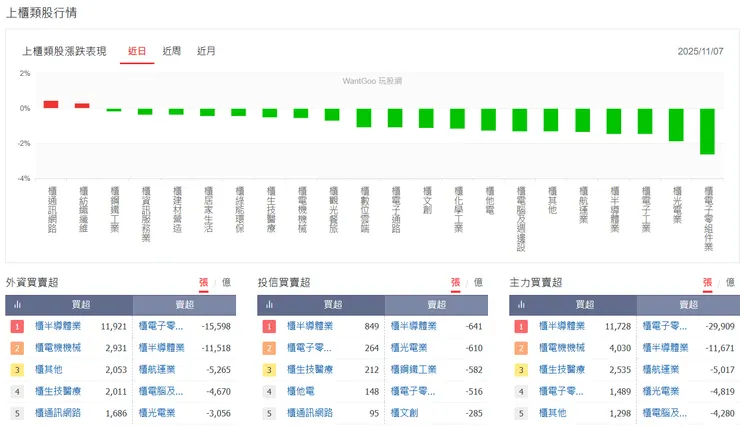Image resolution: width=740 pixels, height=427 pixels.
Task: Click the green 櫃光電業 chart bar
Action: point(676,125)
